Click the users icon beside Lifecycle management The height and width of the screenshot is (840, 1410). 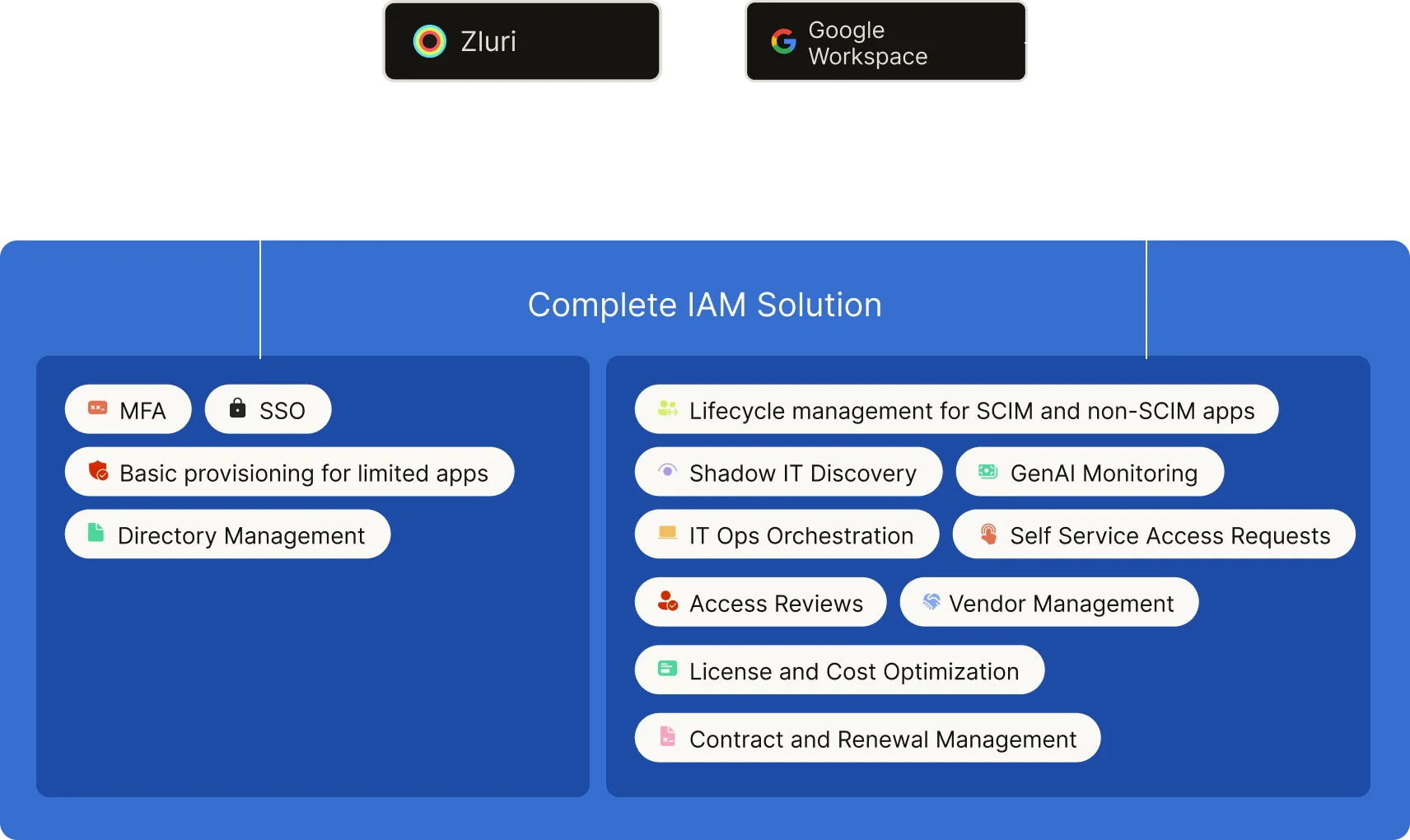tap(667, 408)
